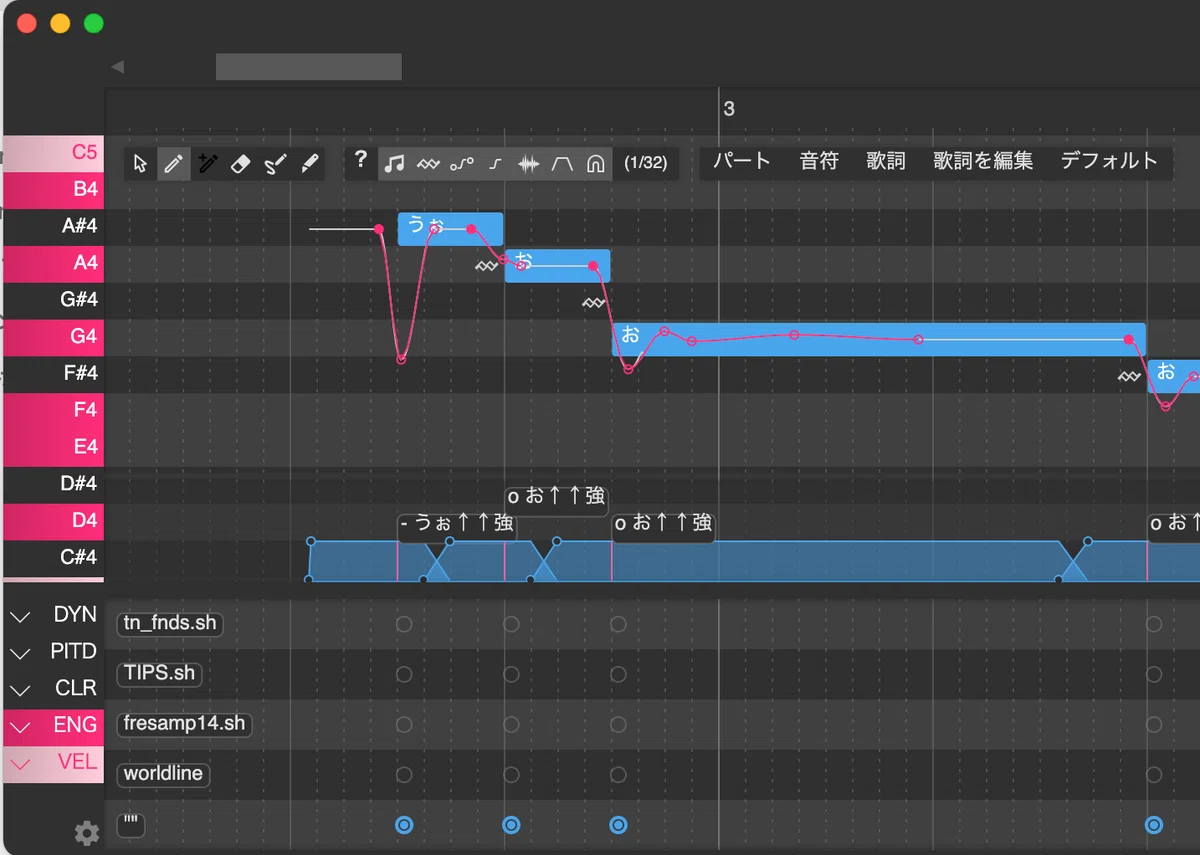Screen dimensions: 1200x855
Task: Open the 音符 menu
Action: (x=819, y=161)
